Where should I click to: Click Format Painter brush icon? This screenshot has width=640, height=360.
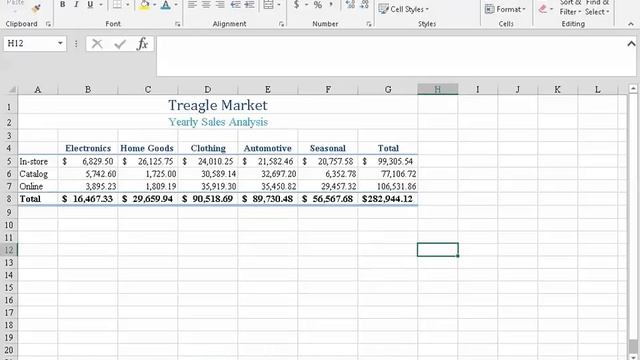(36, 8)
